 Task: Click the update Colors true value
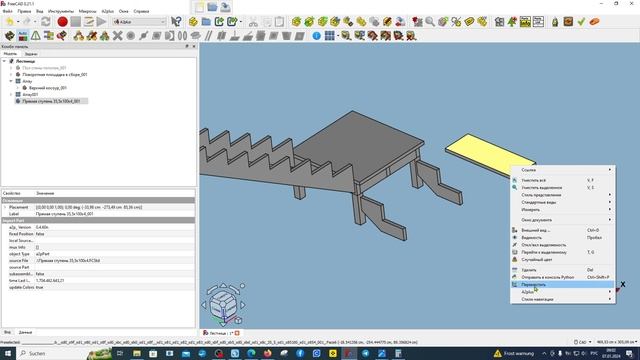pyautogui.click(x=39, y=287)
